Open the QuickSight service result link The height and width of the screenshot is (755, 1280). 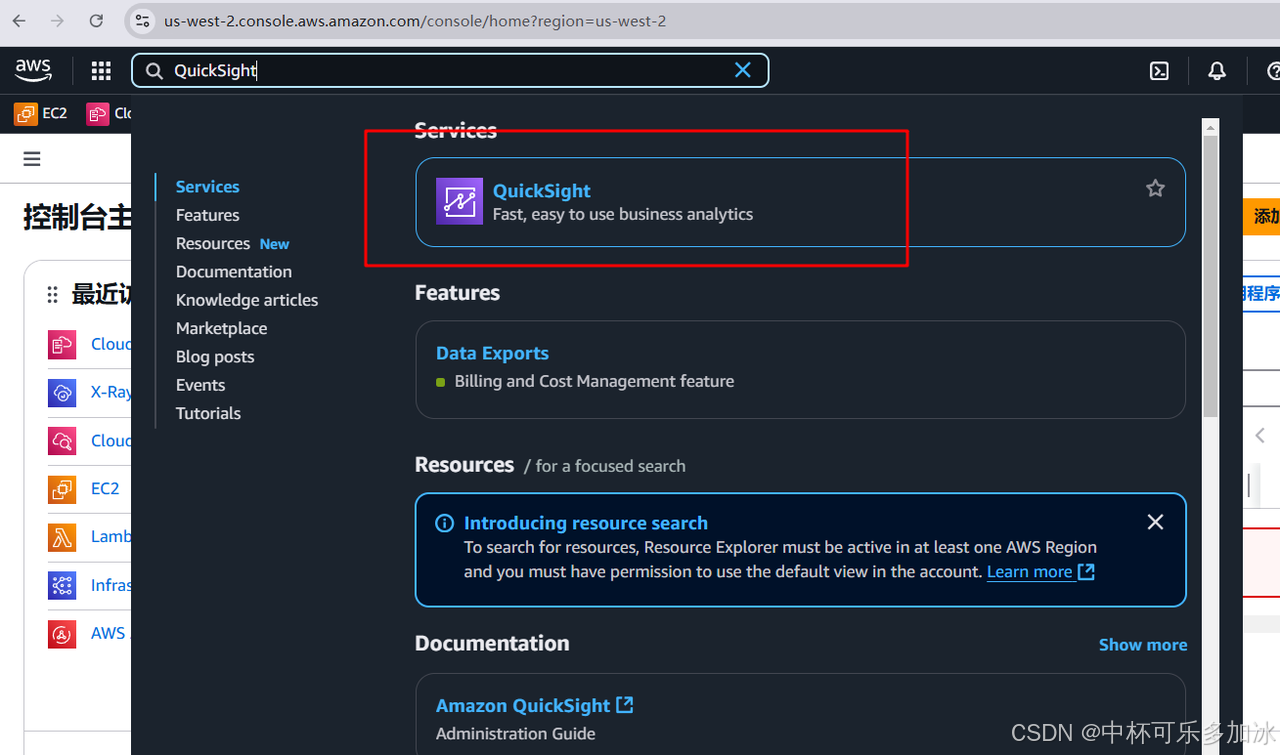point(541,191)
